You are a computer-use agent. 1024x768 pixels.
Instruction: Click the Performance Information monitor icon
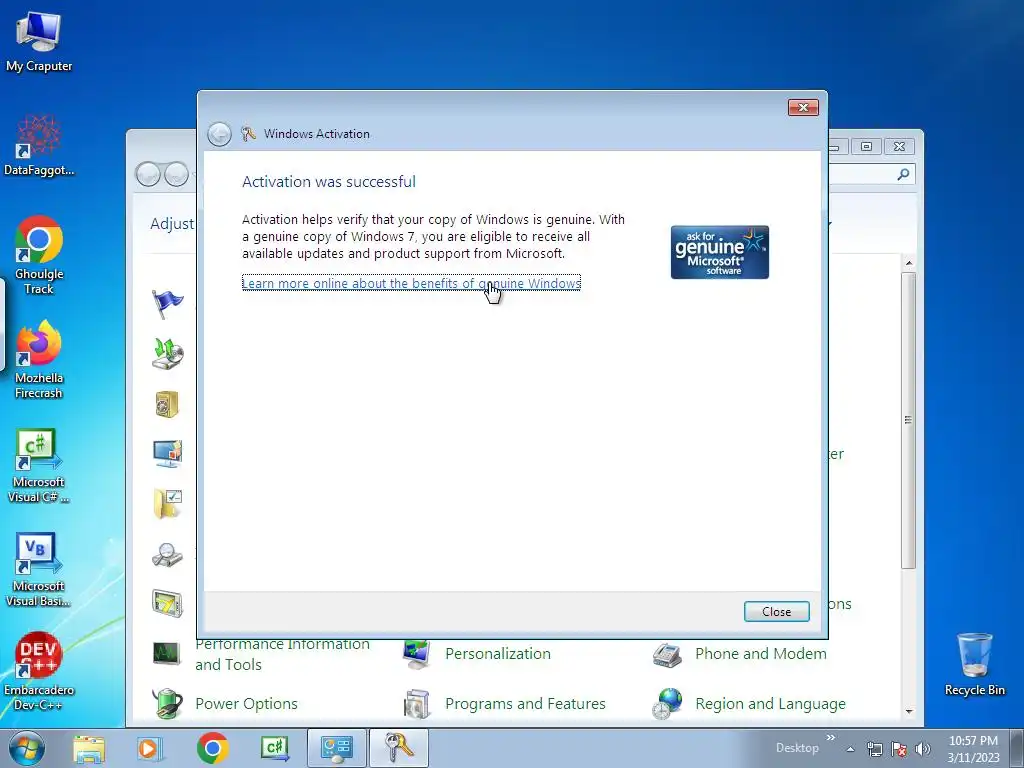[x=167, y=653]
